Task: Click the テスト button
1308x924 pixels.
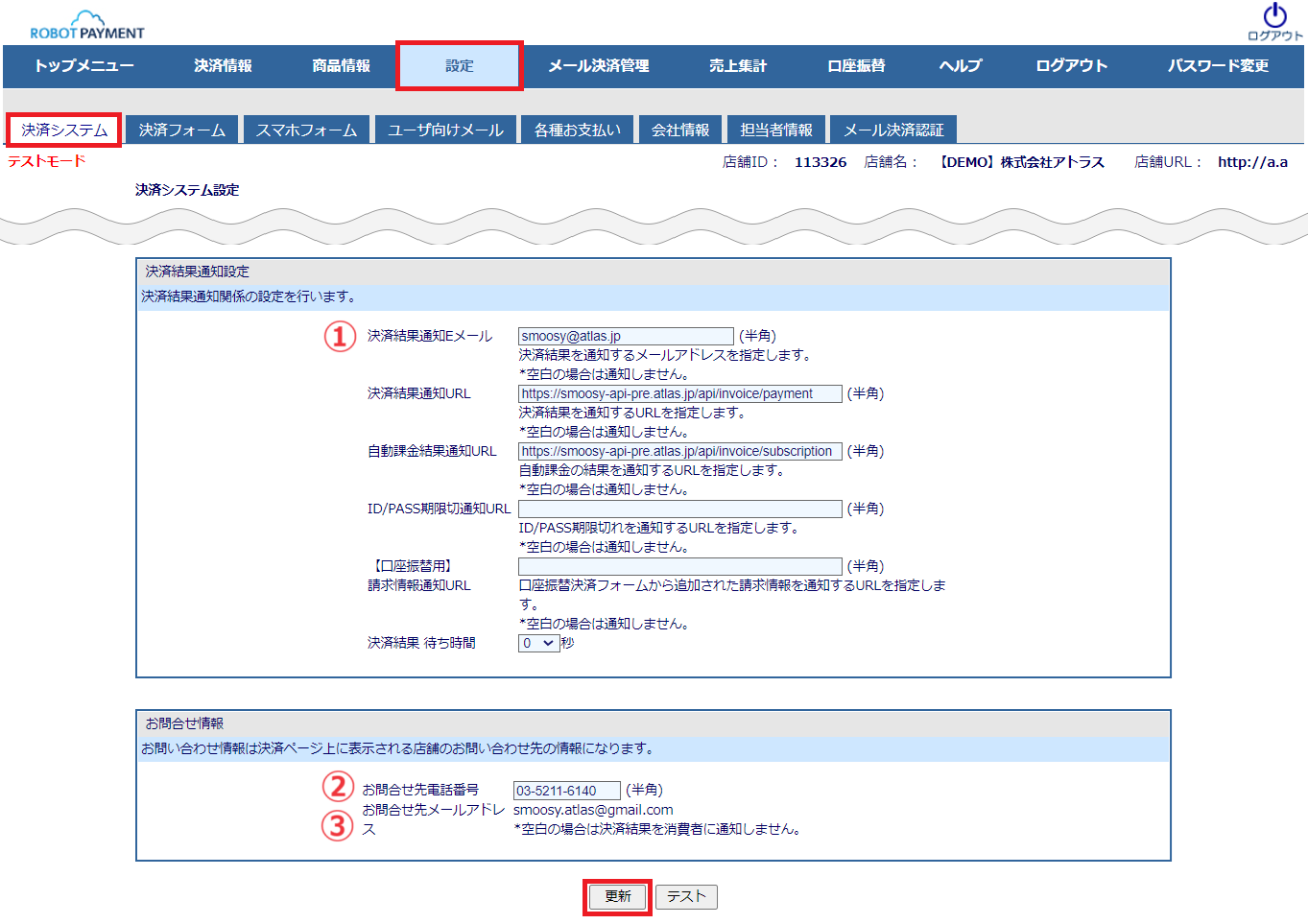Action: tap(686, 896)
